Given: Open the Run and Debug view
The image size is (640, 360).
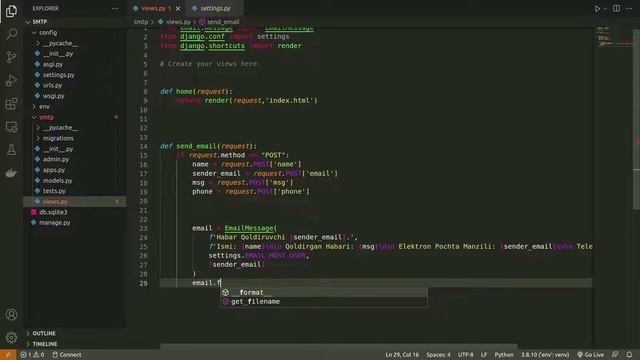Looking at the screenshot, I should click(11, 80).
